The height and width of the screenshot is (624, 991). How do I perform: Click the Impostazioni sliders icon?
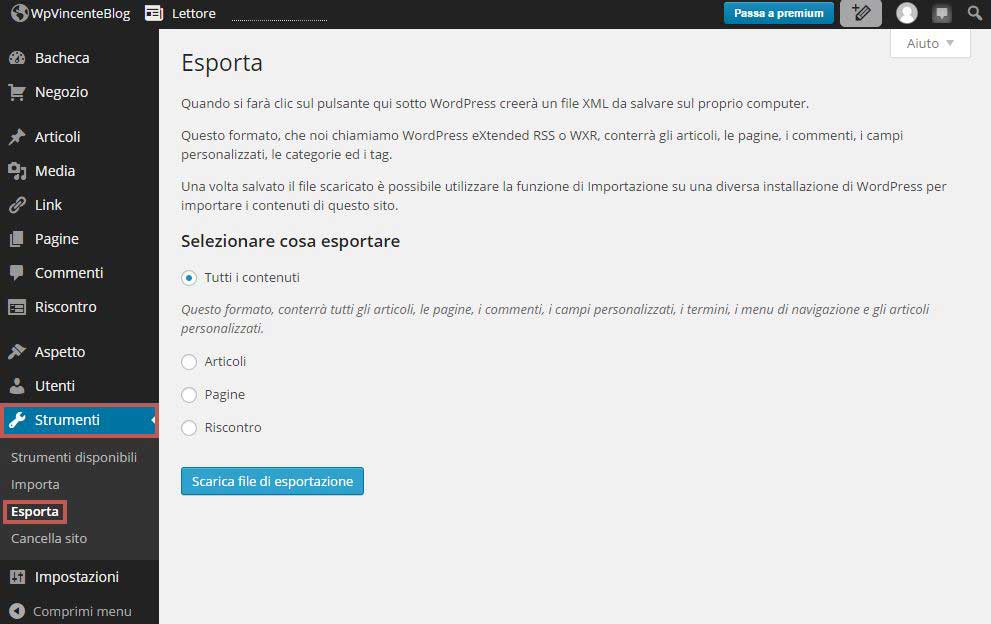(x=17, y=577)
